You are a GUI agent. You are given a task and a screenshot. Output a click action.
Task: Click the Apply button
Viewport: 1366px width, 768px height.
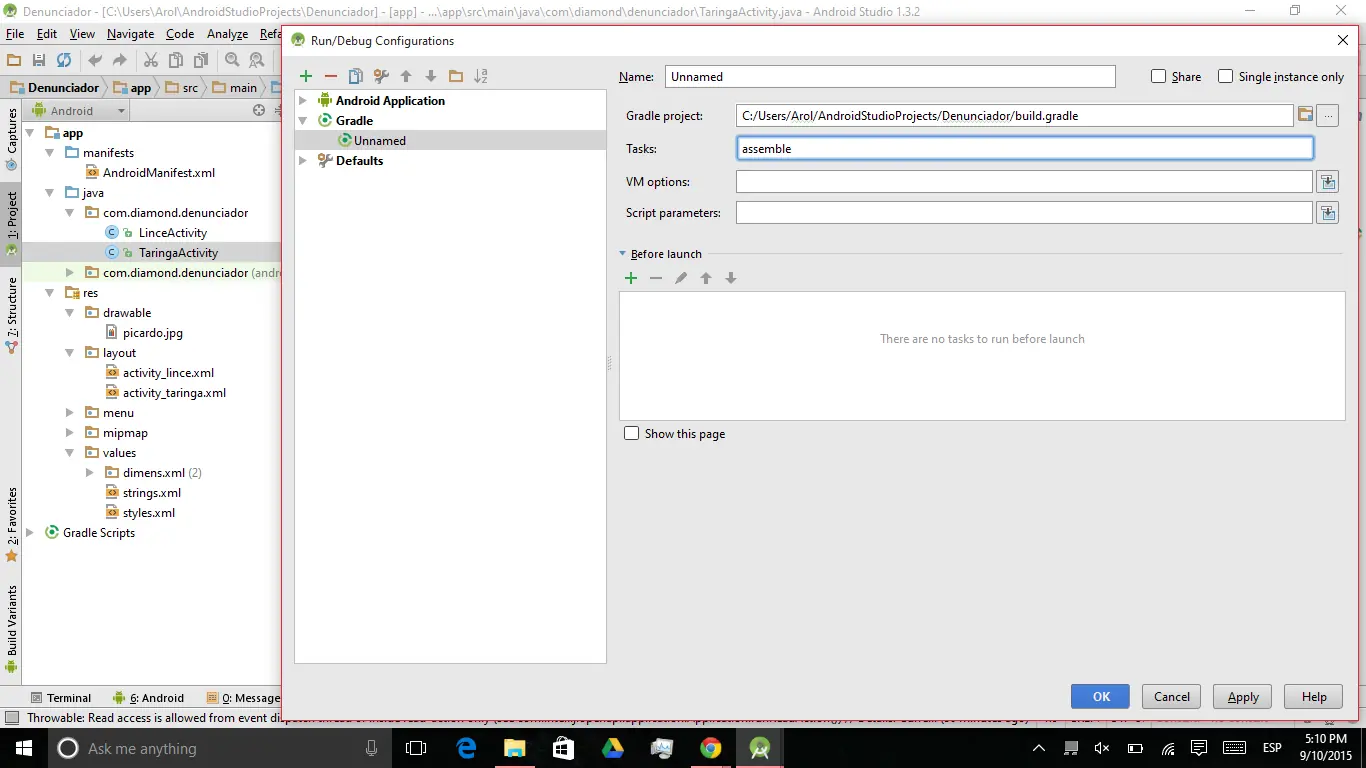(1243, 697)
